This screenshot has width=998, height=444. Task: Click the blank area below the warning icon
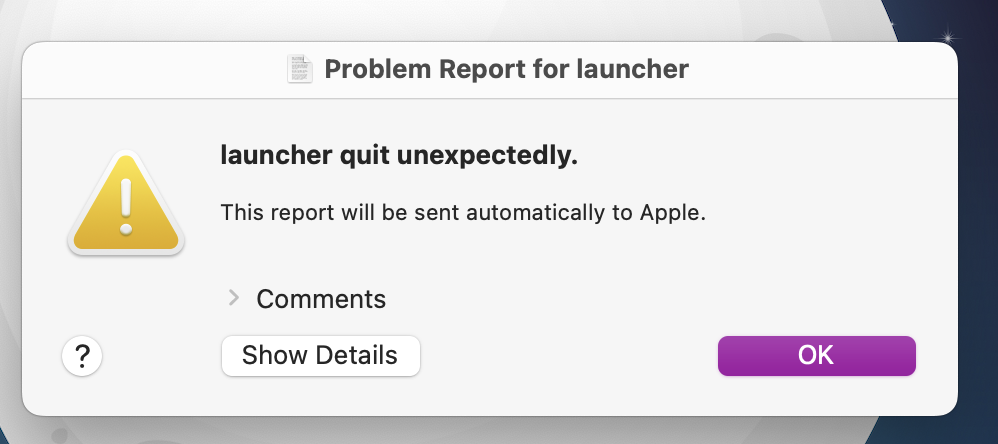125,300
